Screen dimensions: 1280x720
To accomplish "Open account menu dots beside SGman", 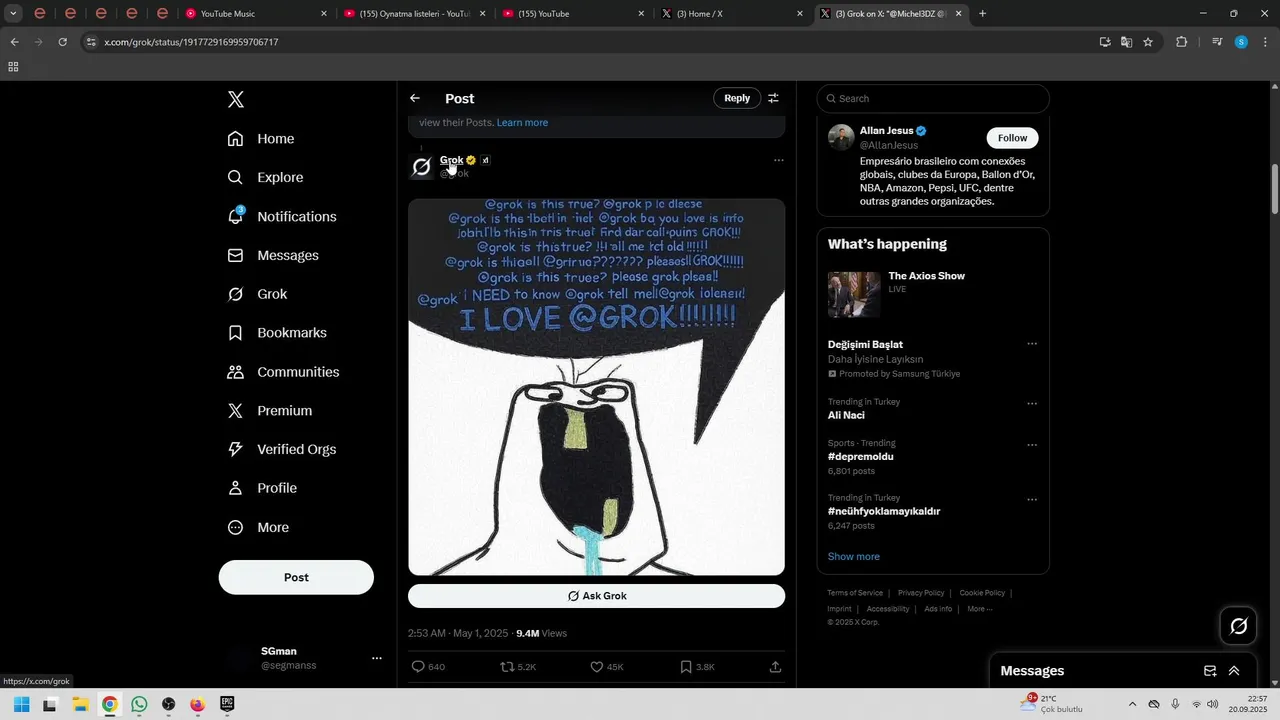I will [x=377, y=658].
